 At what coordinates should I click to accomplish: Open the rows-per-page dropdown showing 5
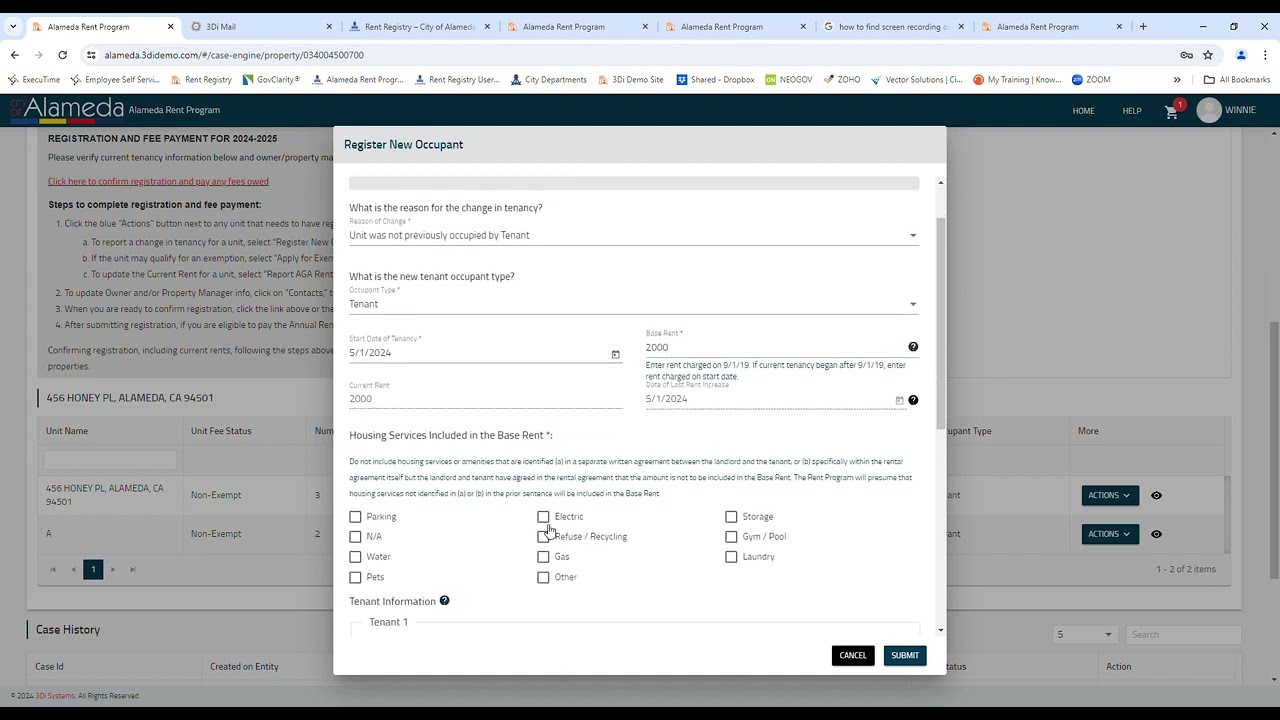coord(1085,634)
